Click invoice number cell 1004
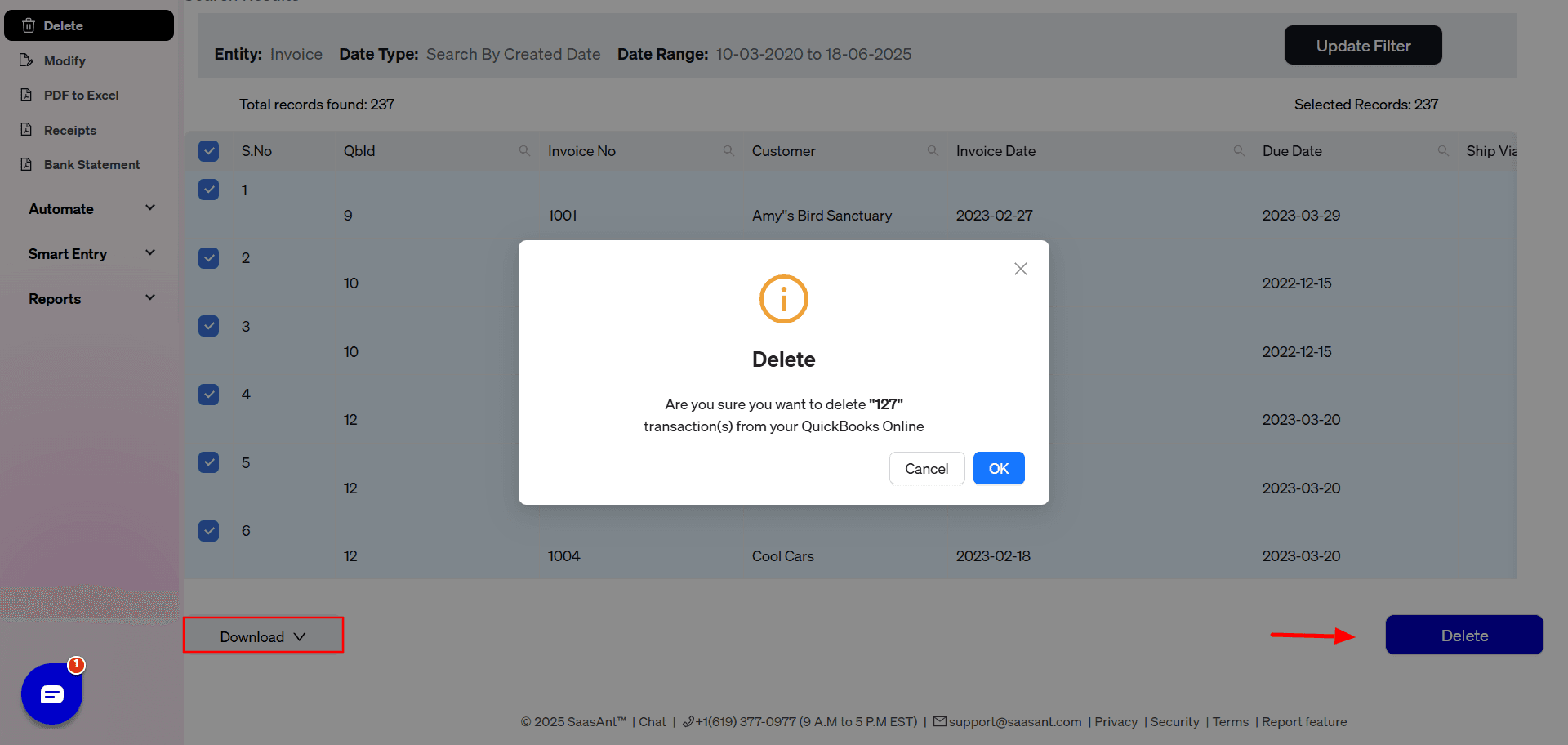Screen dimensions: 1568x745 pyautogui.click(x=564, y=556)
